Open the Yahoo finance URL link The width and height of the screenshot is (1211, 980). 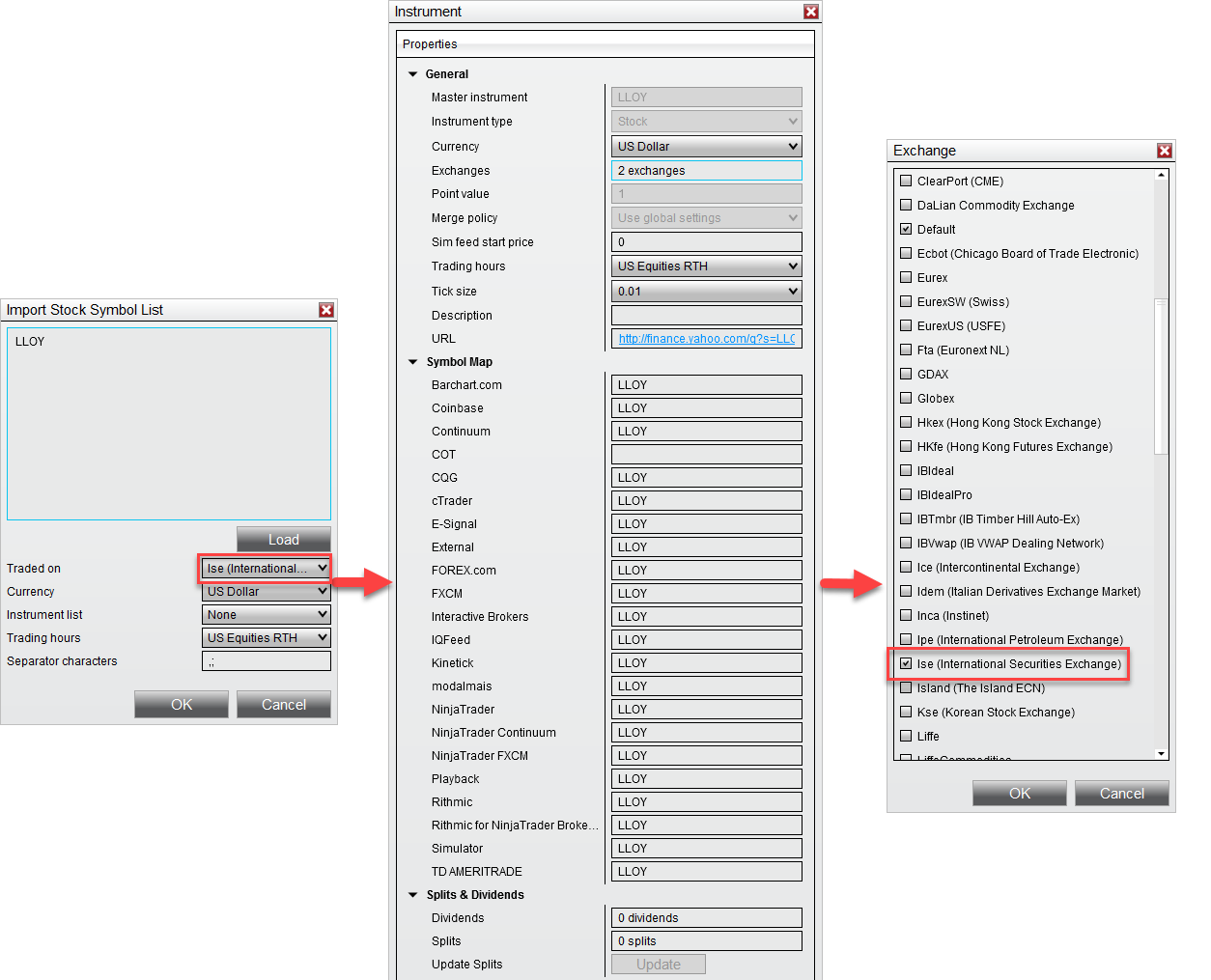coord(707,339)
